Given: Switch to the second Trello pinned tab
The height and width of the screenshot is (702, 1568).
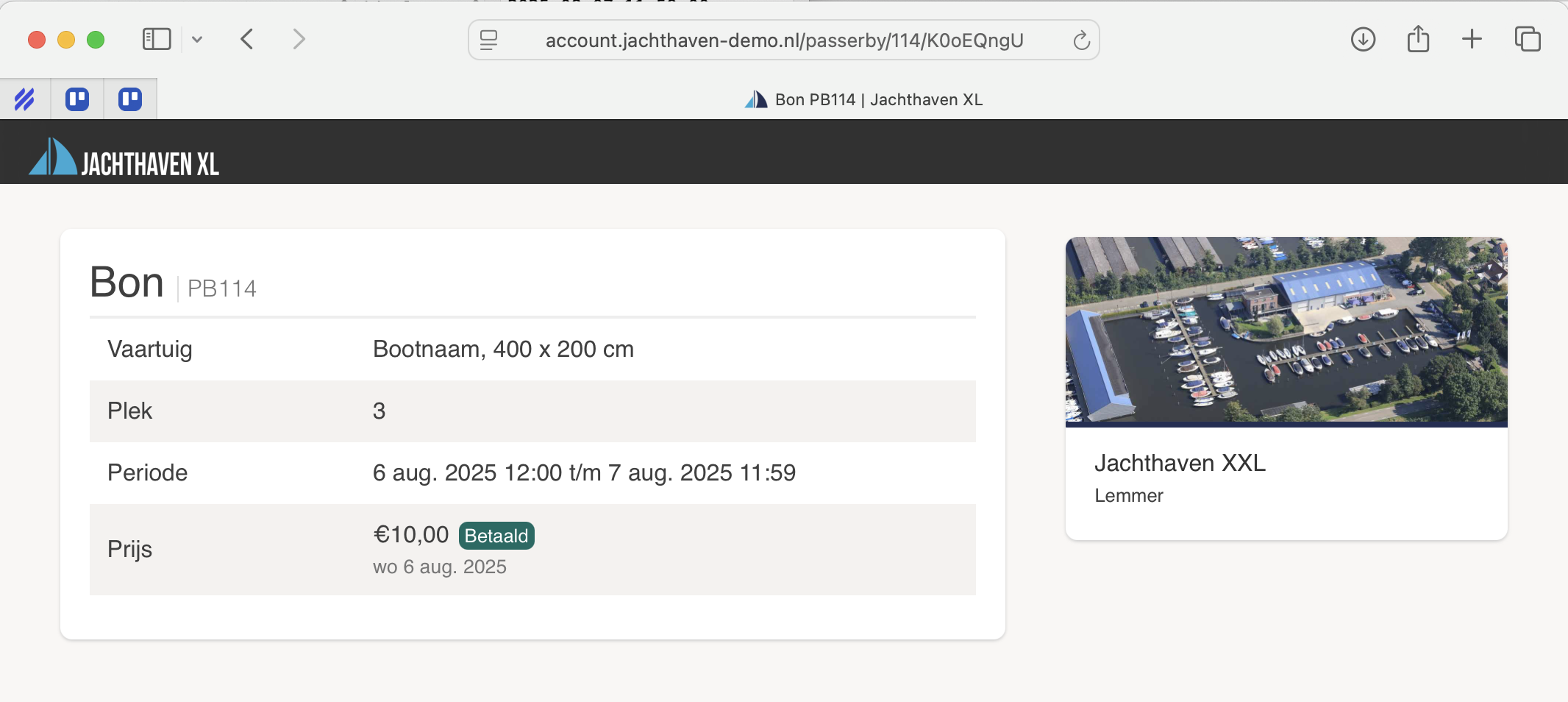Looking at the screenshot, I should [x=130, y=99].
